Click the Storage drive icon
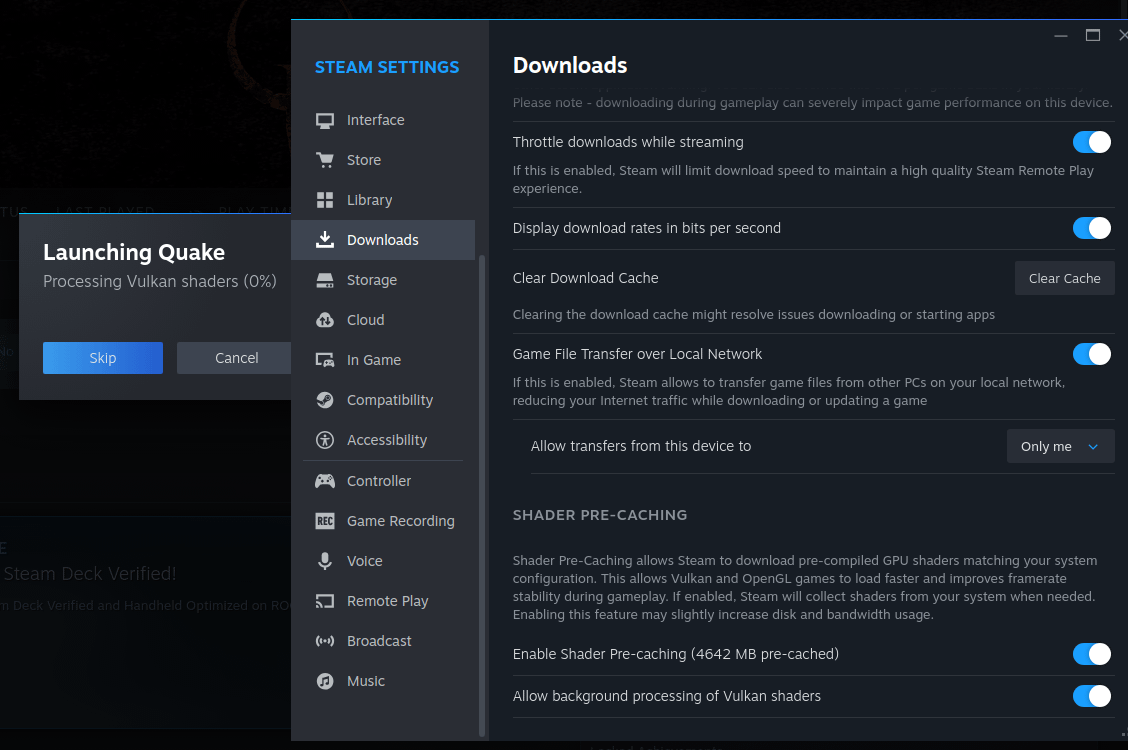The width and height of the screenshot is (1128, 750). (325, 280)
